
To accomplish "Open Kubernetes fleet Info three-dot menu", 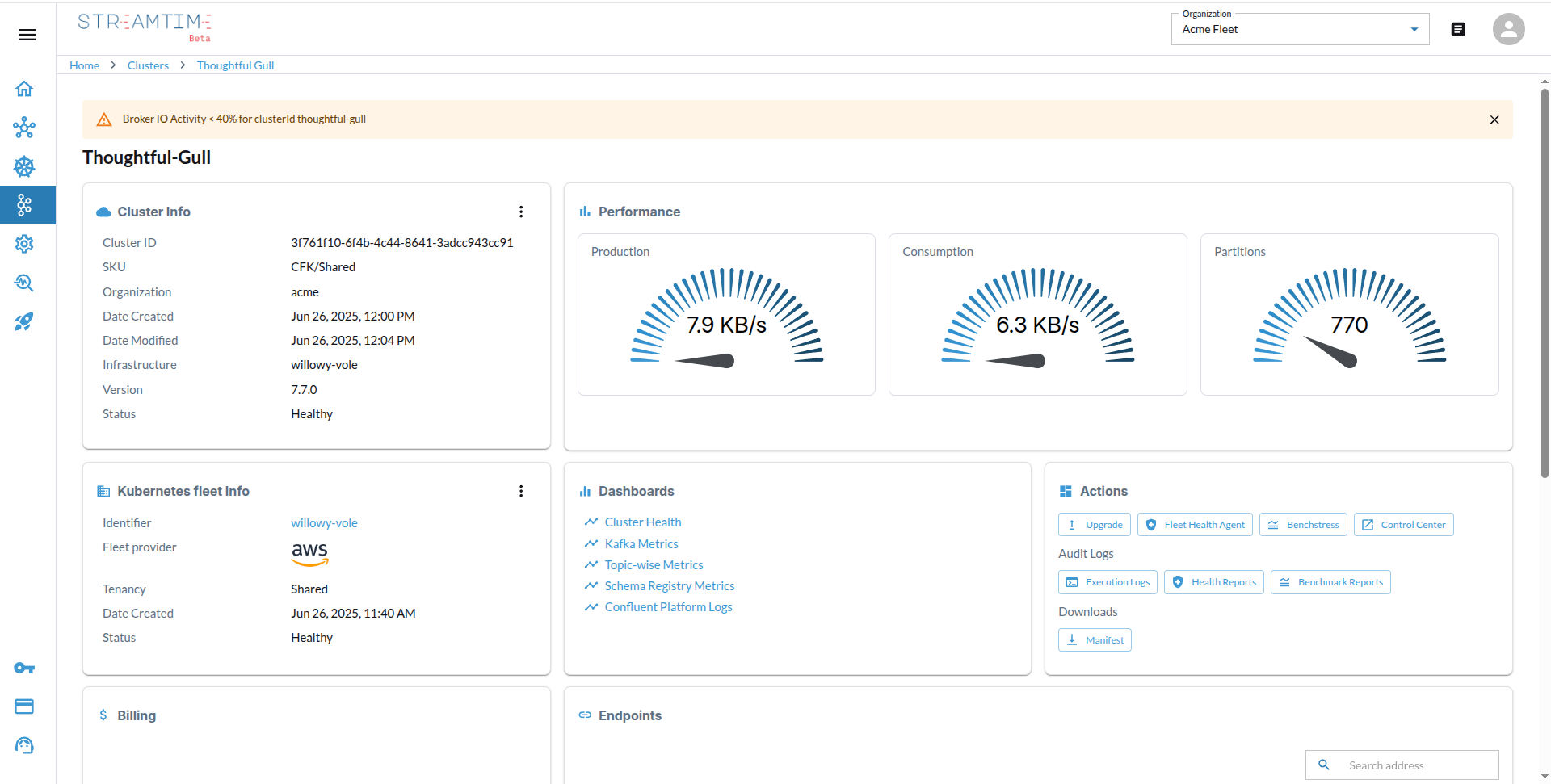I will [x=521, y=491].
